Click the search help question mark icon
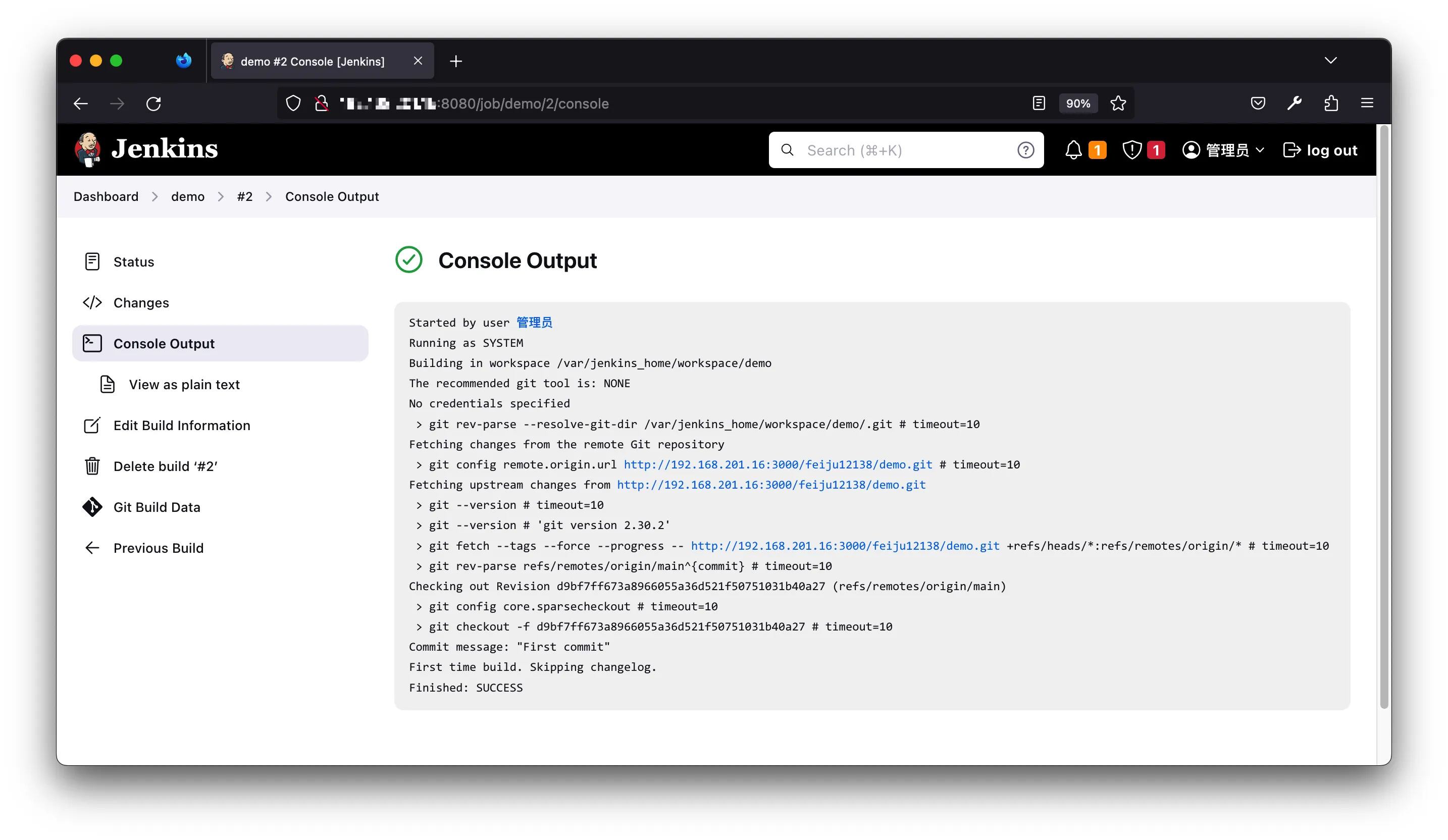Image resolution: width=1448 pixels, height=840 pixels. [1025, 150]
